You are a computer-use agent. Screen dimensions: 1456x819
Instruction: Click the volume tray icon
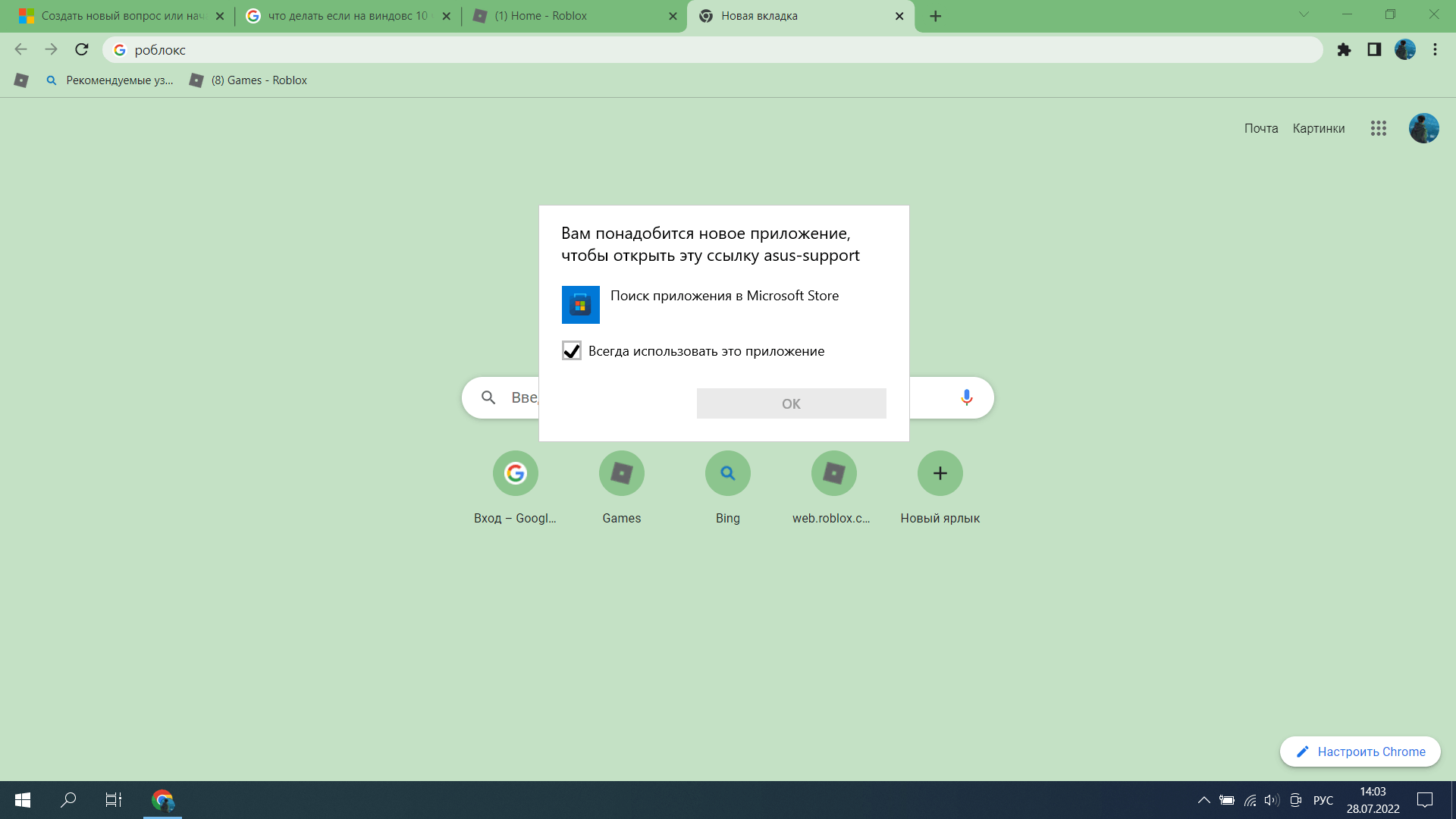1272,800
